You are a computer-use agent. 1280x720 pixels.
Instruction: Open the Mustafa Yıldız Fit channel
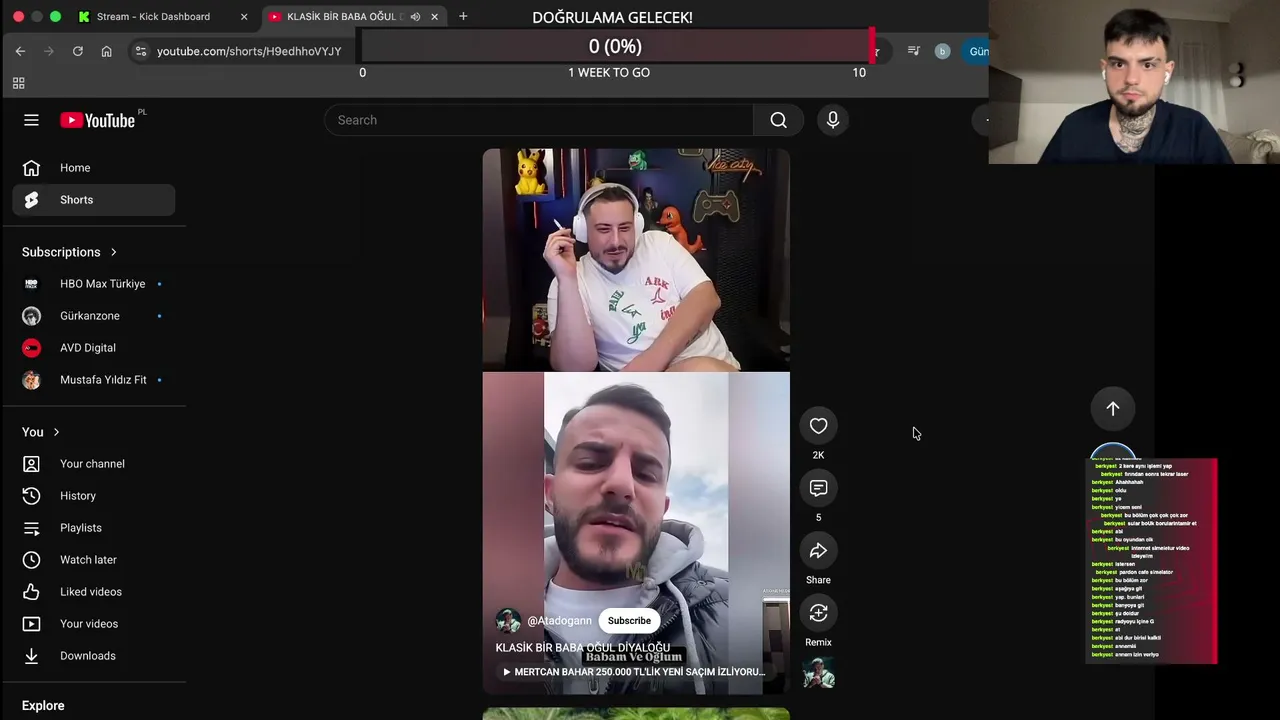point(94,380)
